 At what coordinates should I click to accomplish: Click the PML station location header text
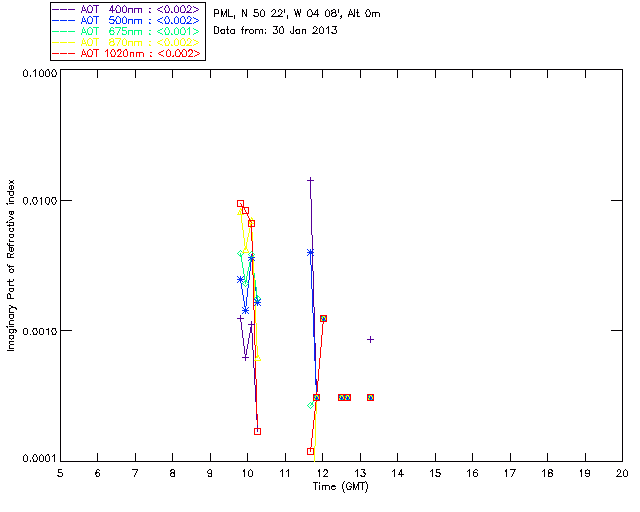297,14
